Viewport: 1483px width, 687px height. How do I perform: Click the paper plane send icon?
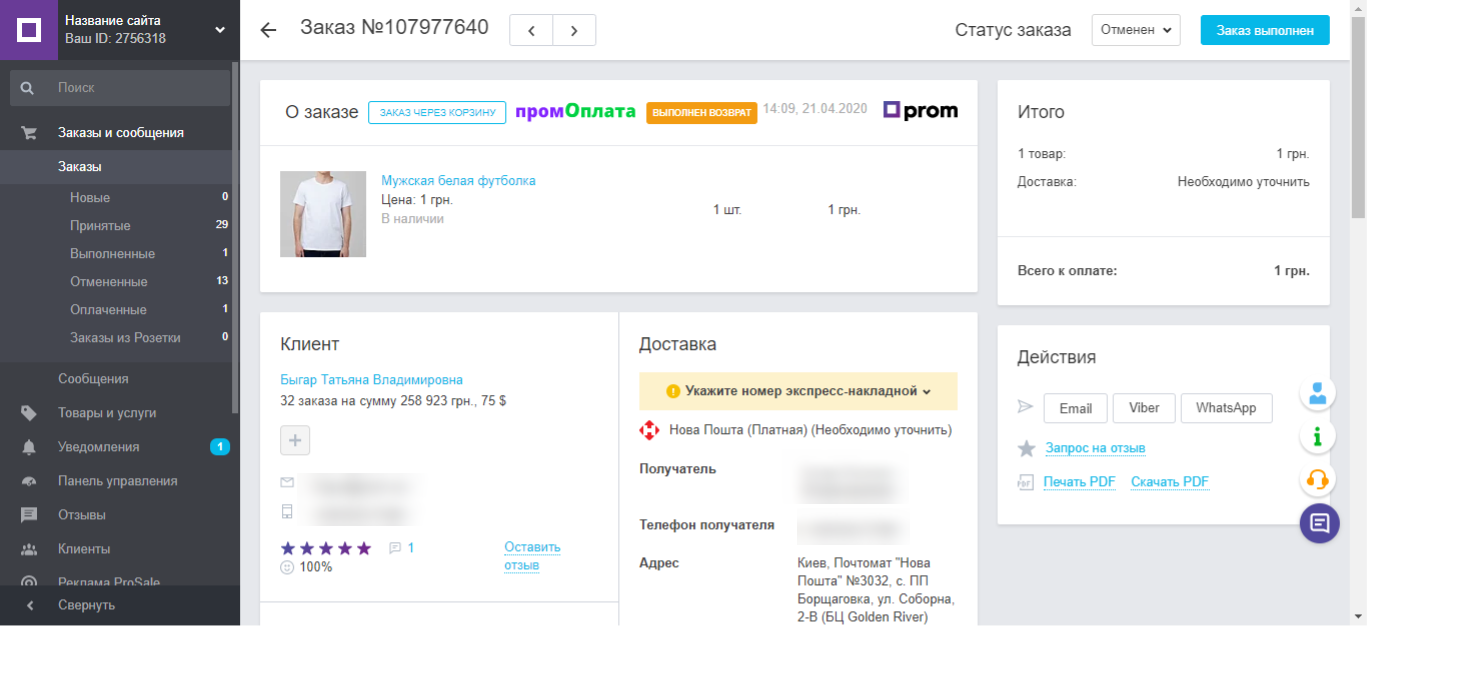[1025, 407]
